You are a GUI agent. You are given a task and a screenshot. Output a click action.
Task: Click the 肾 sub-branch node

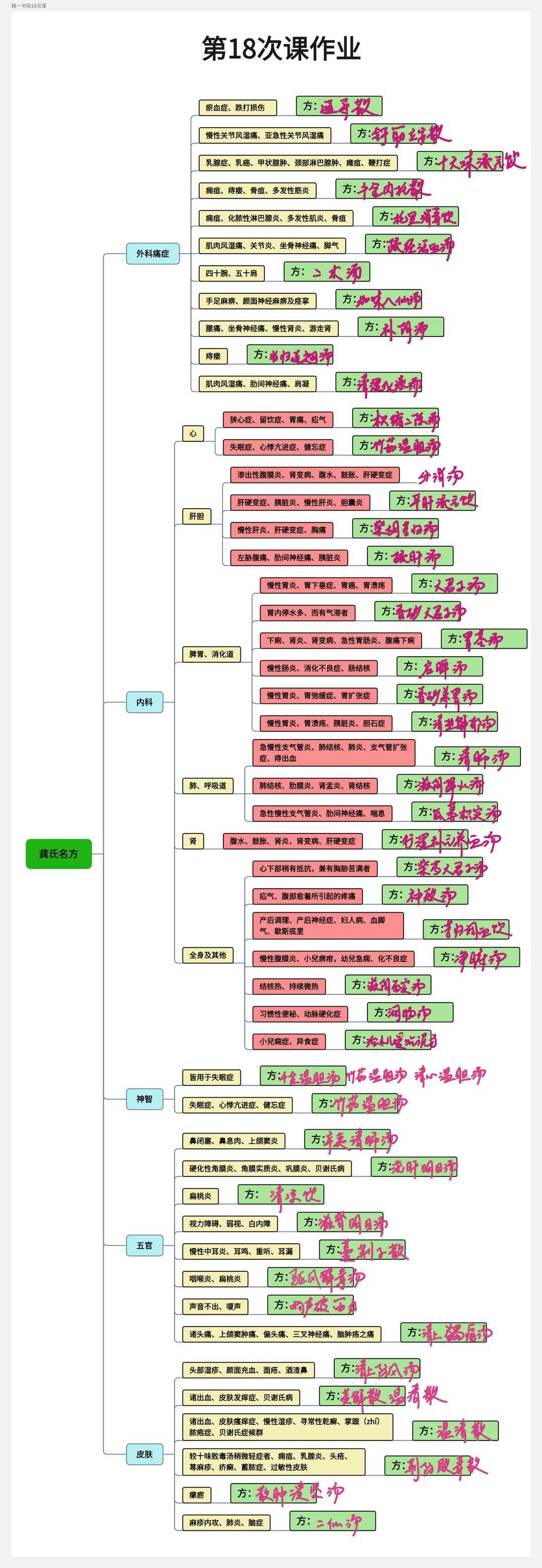point(193,841)
